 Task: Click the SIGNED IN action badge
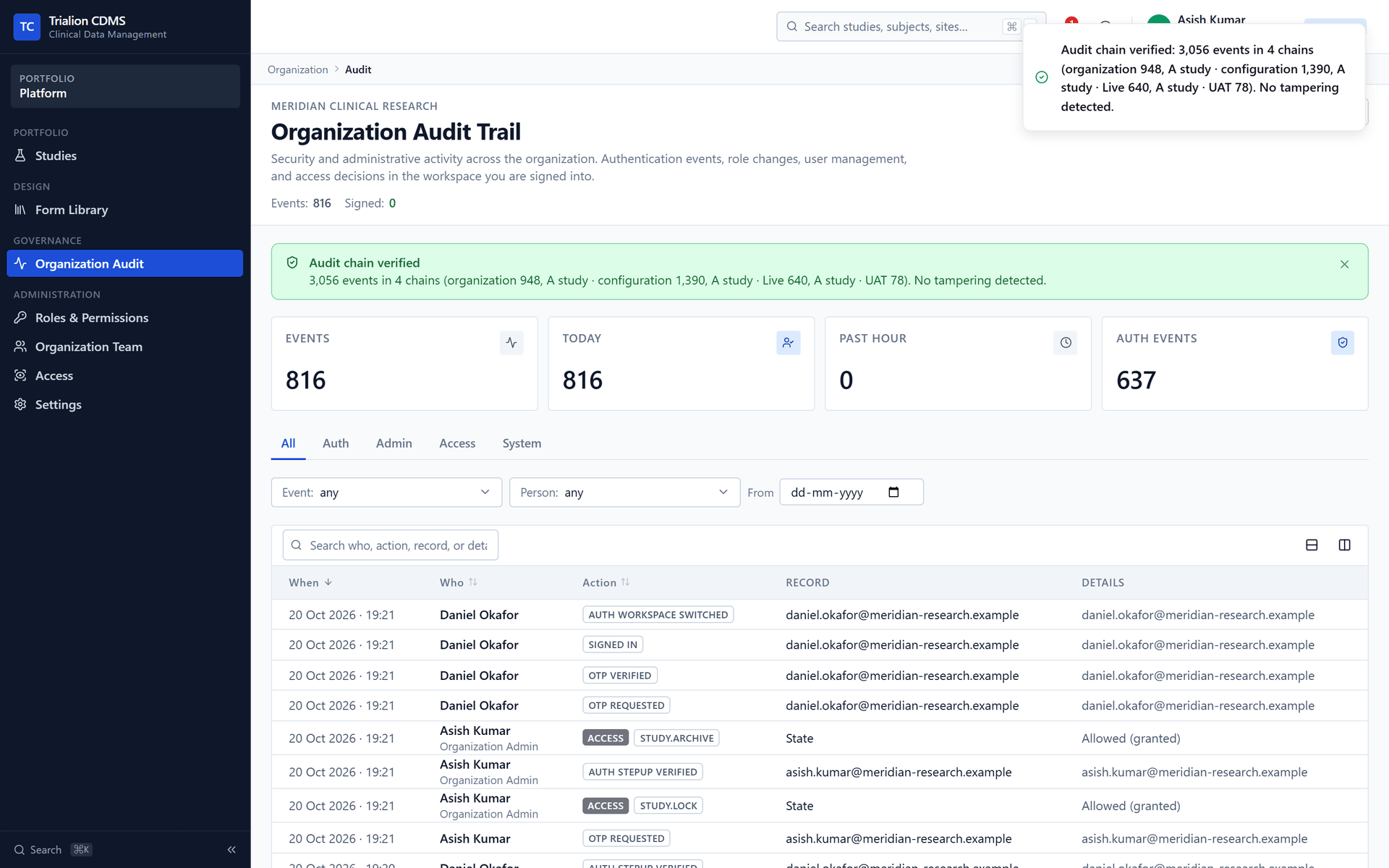click(613, 645)
